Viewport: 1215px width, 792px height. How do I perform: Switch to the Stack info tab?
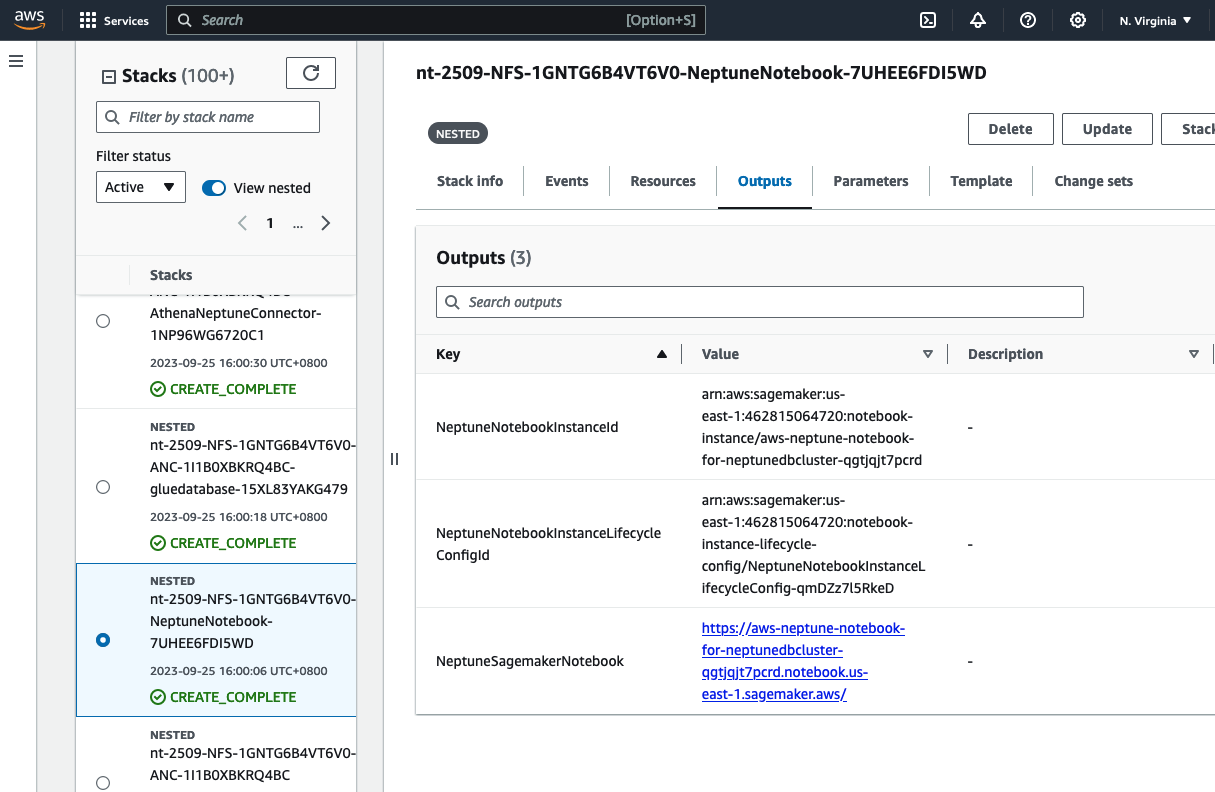click(x=470, y=181)
